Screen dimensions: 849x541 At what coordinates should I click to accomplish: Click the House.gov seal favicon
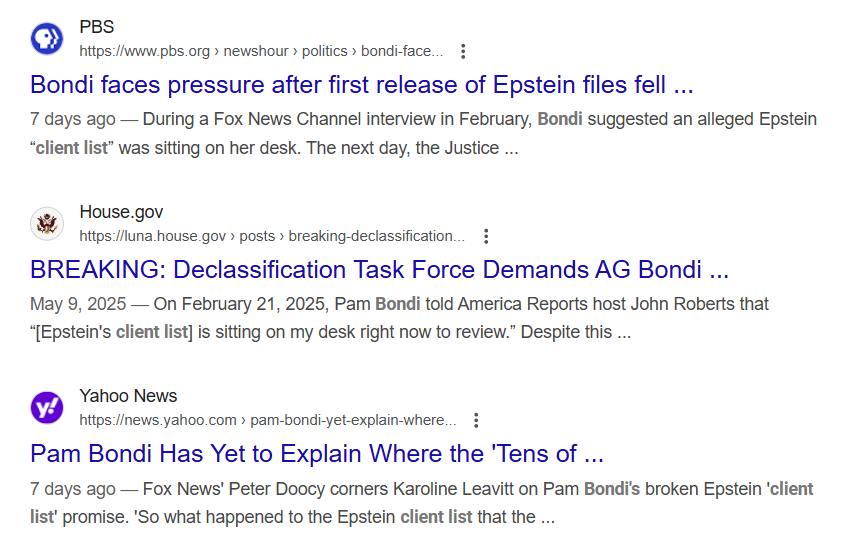tap(47, 223)
